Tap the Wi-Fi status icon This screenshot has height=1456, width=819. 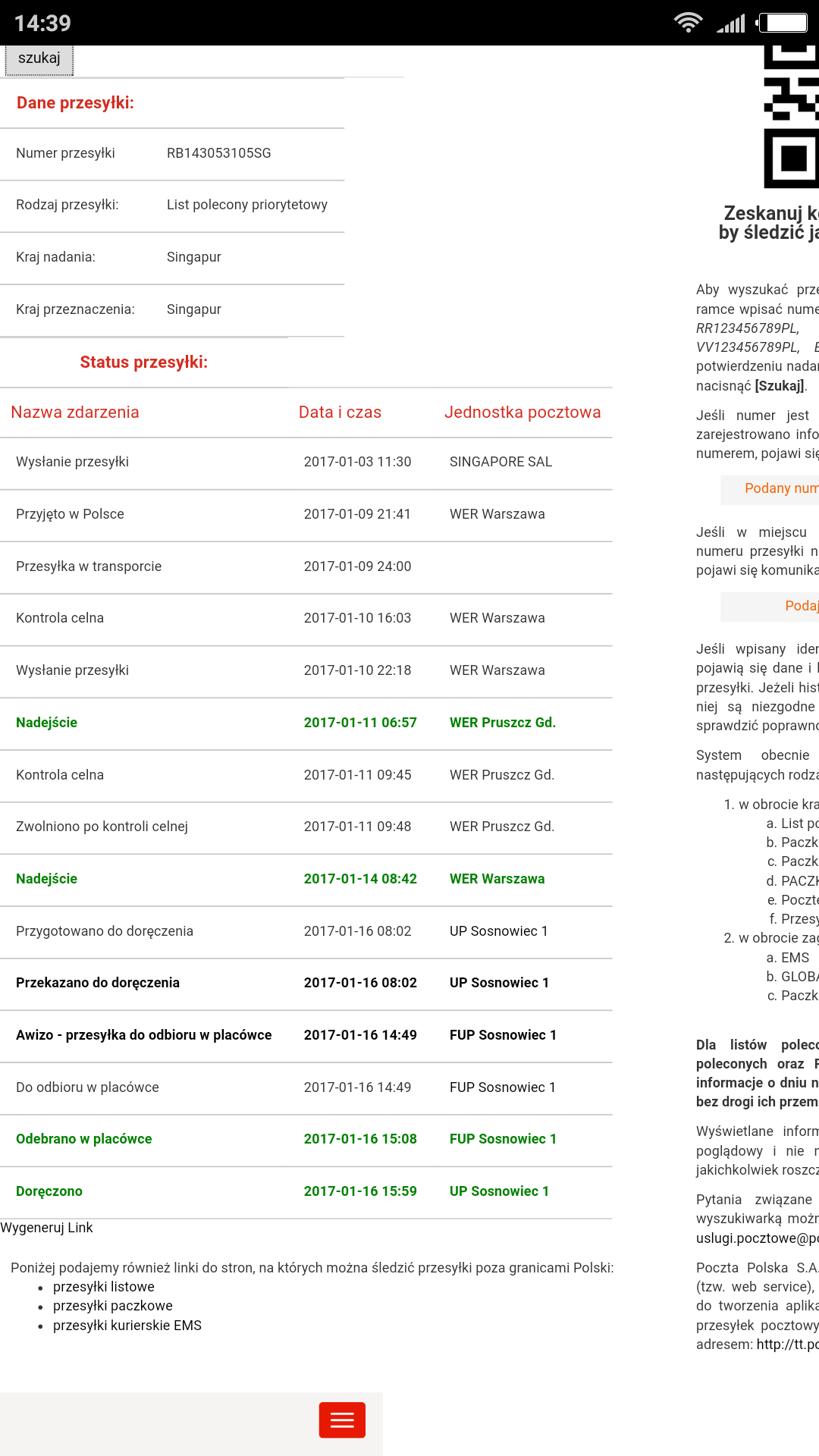(x=688, y=23)
